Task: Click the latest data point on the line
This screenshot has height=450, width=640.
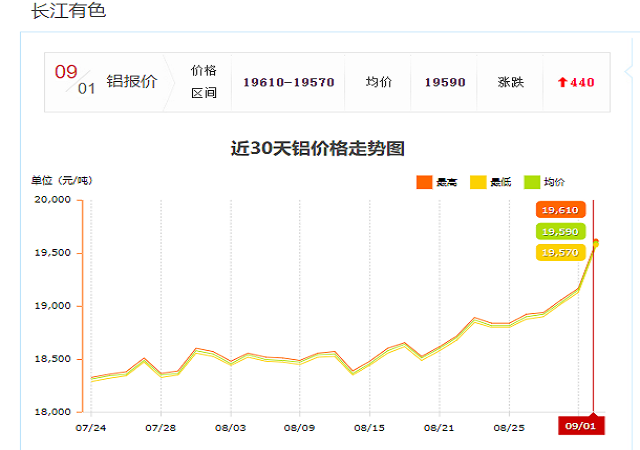Action: 595,242
